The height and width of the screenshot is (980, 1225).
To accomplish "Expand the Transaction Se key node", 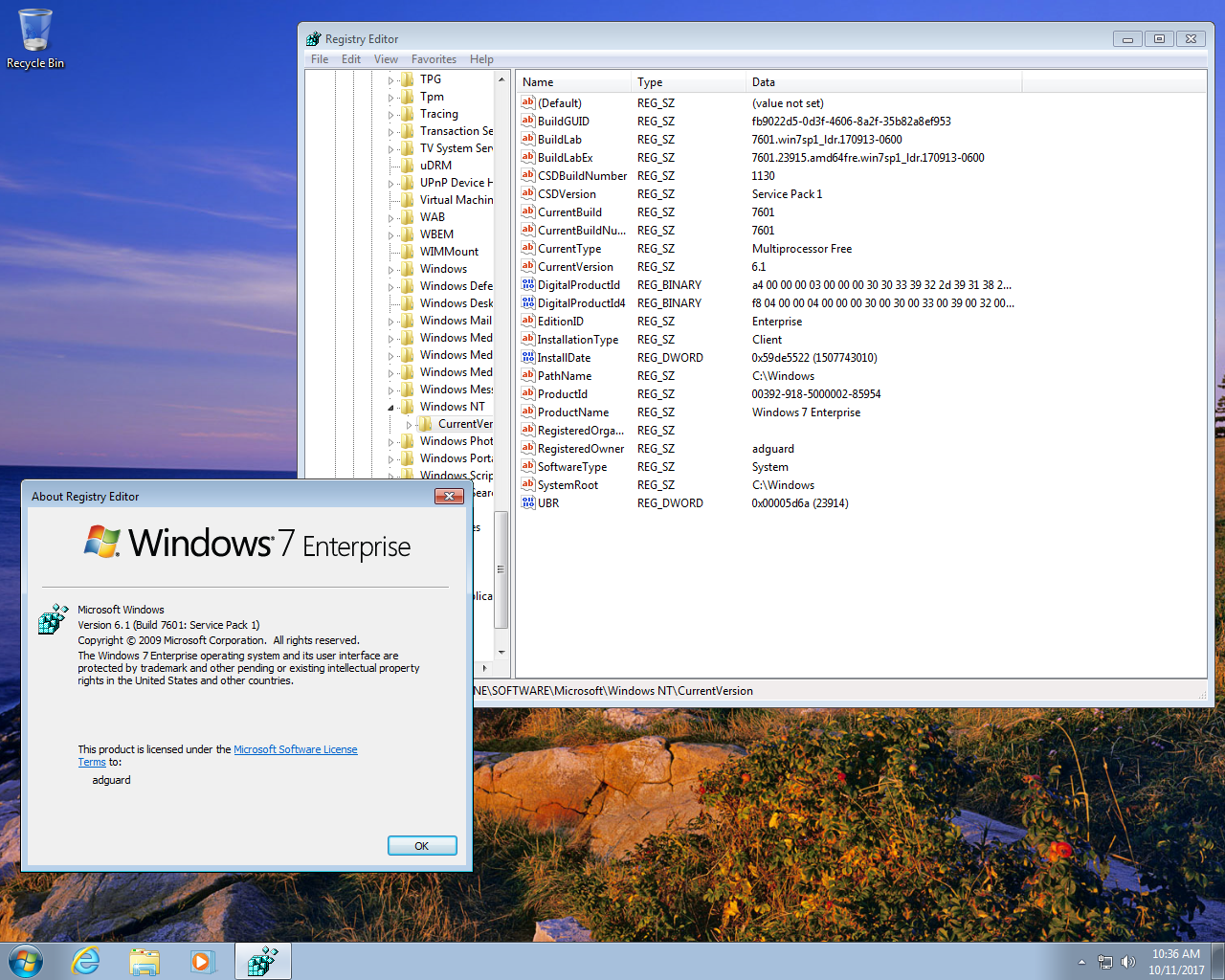I will click(391, 132).
